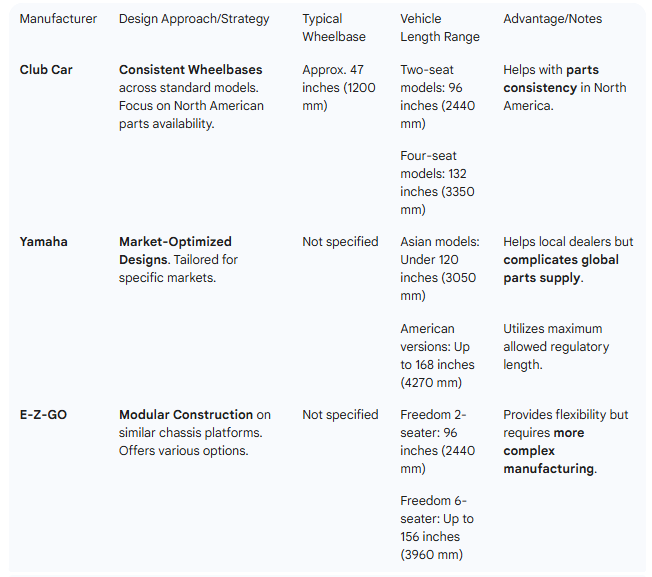
Task: Click the bold complicates global parts supply text
Action: tap(560, 268)
